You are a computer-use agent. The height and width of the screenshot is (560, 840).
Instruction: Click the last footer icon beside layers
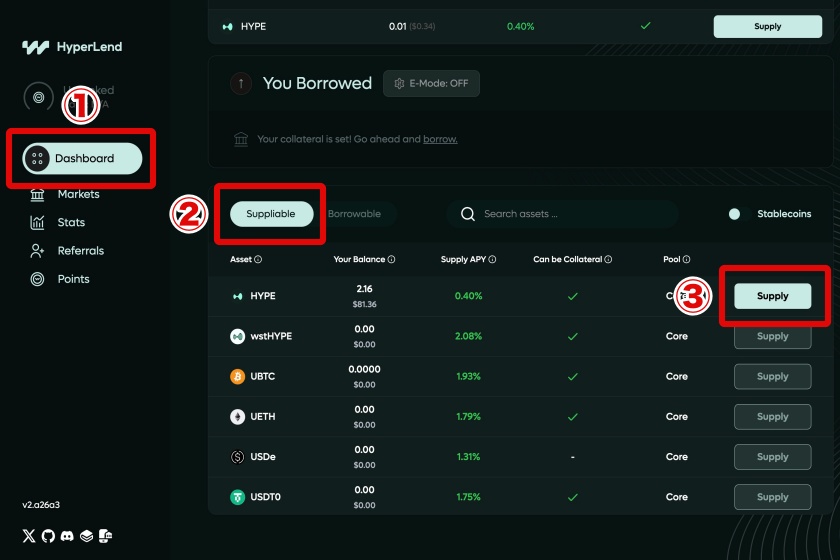tap(106, 536)
